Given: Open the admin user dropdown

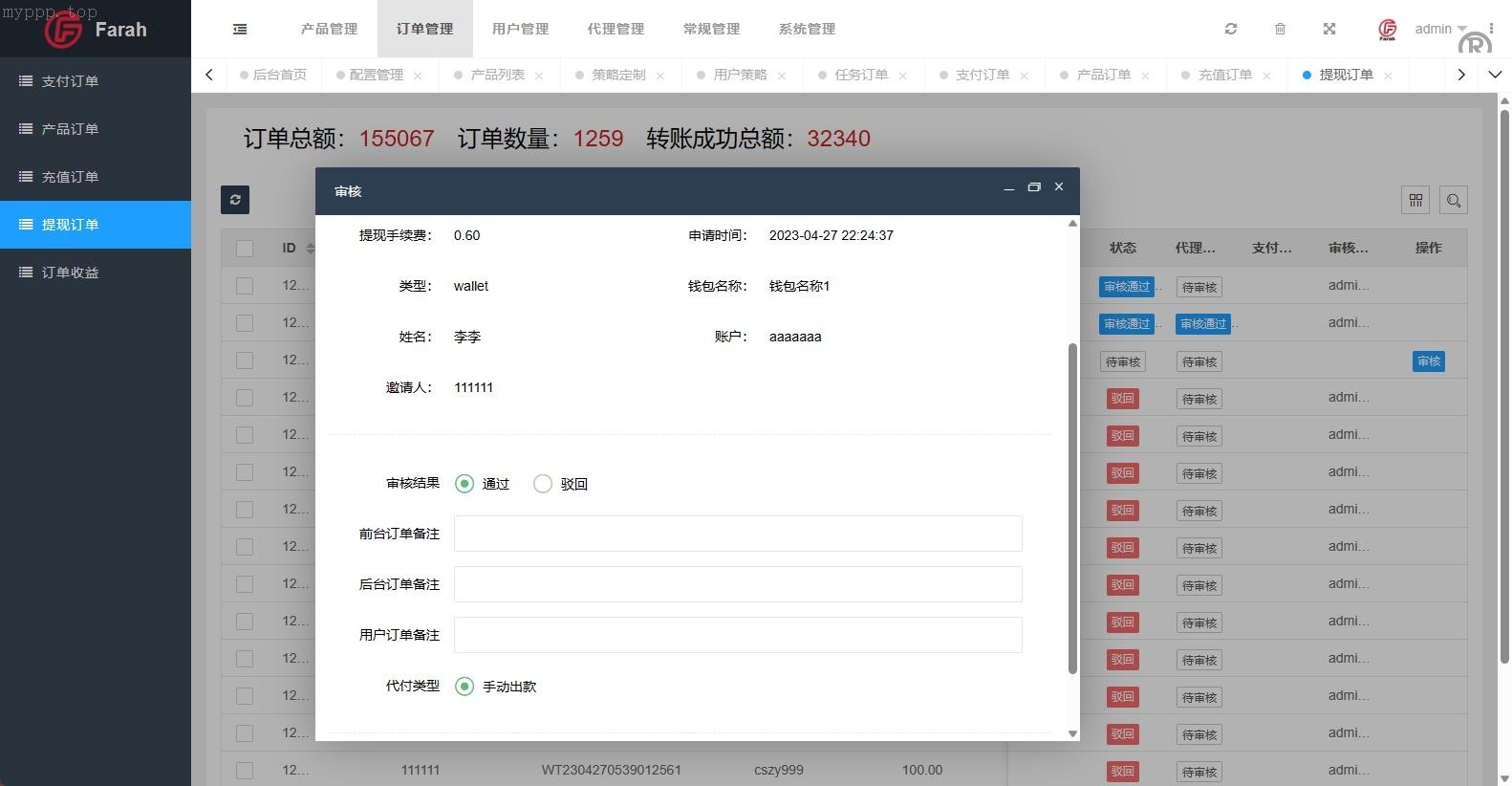Looking at the screenshot, I should tap(1439, 29).
